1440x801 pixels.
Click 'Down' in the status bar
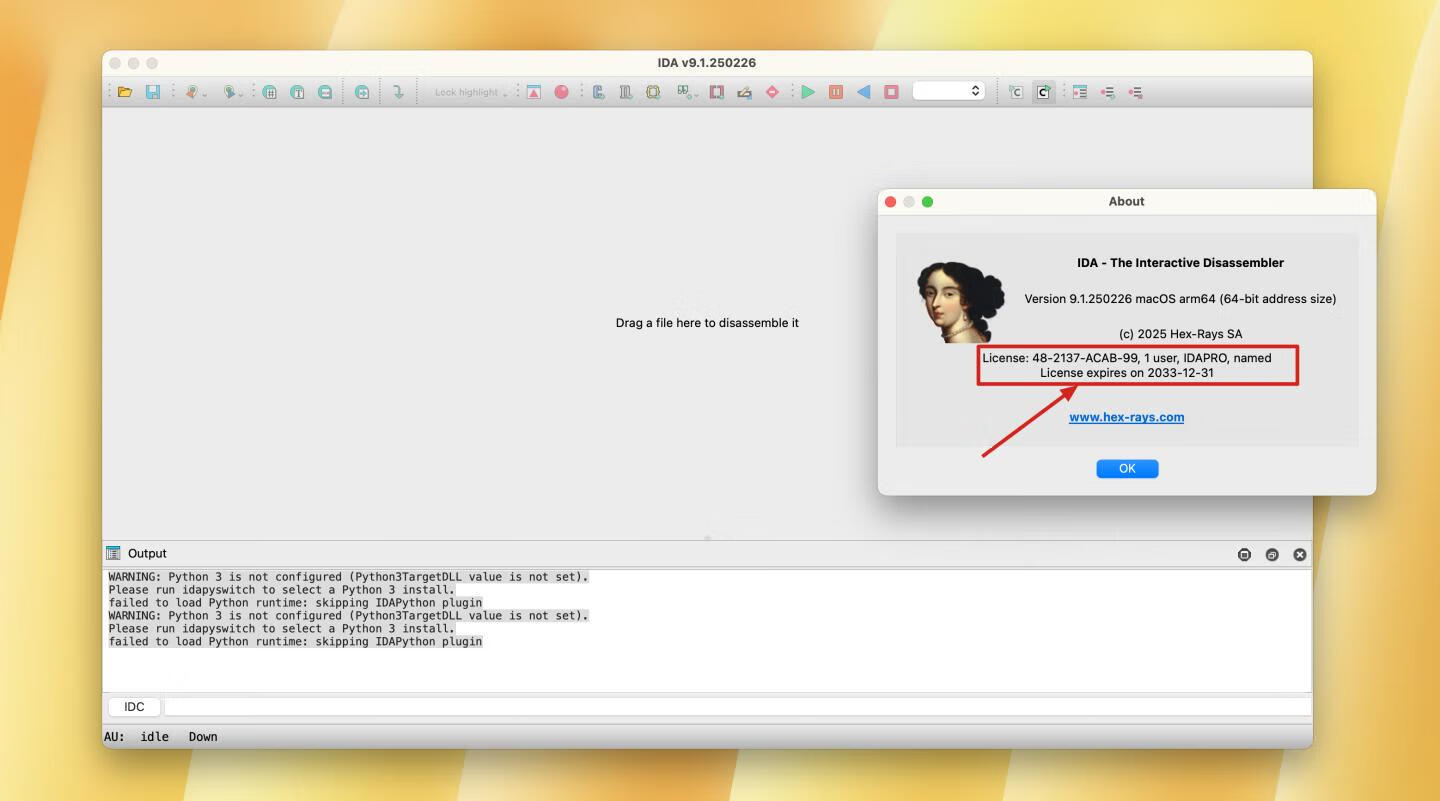point(203,736)
